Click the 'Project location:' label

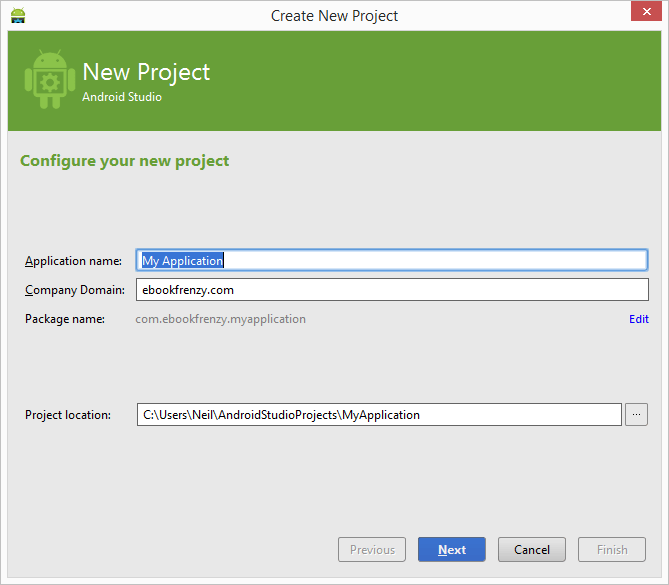point(68,414)
